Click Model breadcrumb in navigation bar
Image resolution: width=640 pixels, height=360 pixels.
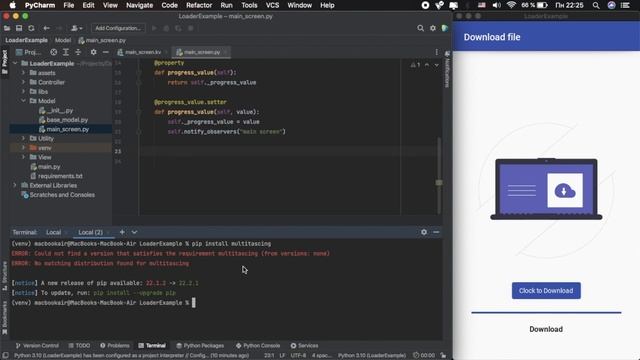(x=63, y=40)
